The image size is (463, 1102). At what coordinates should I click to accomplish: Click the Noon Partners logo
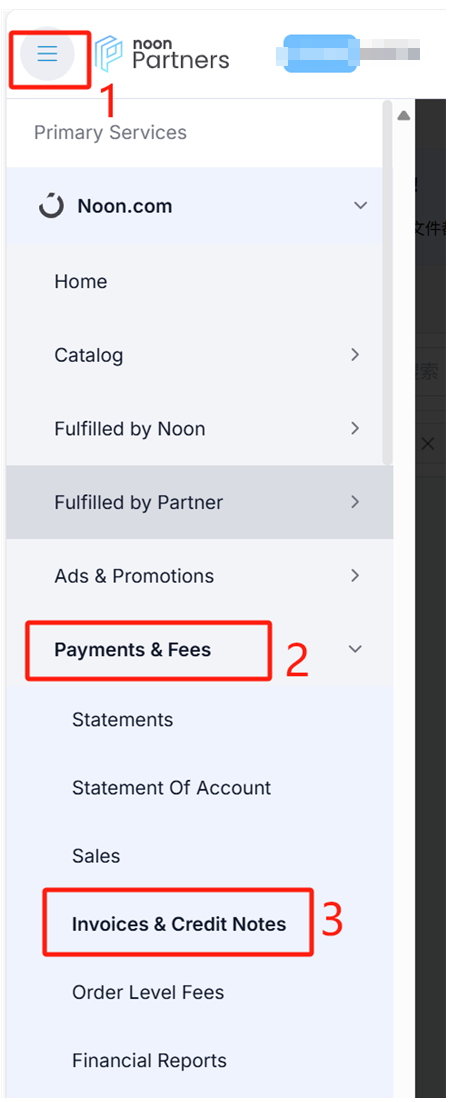coord(162,53)
